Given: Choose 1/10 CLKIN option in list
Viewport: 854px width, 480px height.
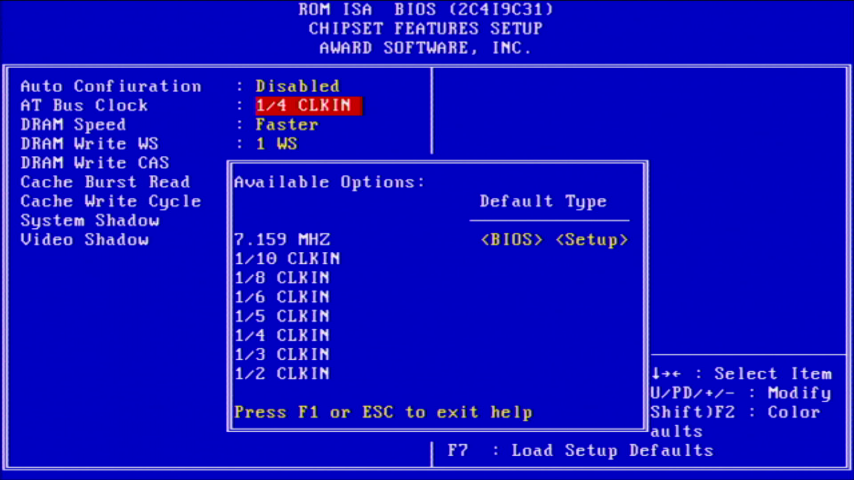Looking at the screenshot, I should (287, 259).
